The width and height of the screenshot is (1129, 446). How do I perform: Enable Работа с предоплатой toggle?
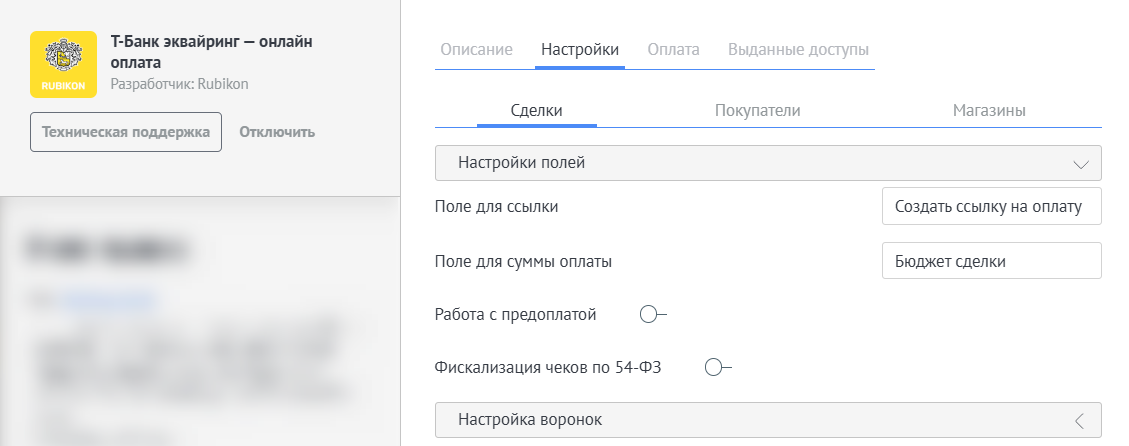coord(653,315)
